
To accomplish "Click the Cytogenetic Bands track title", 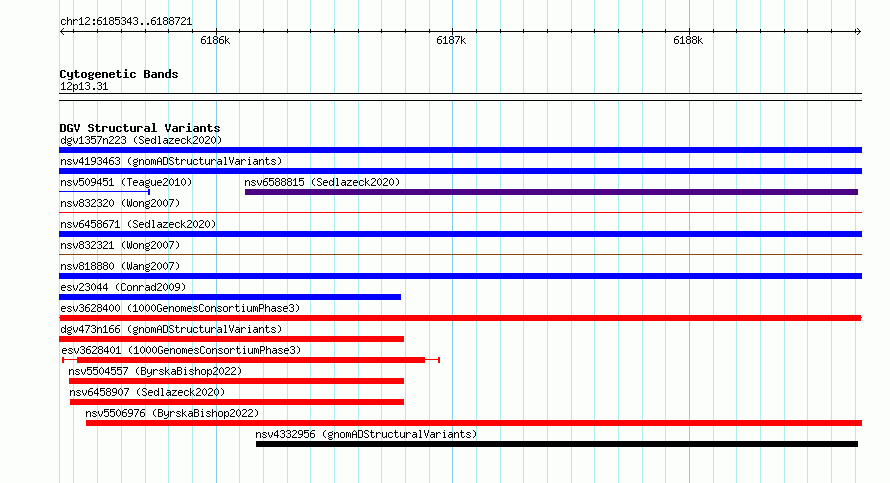I will tap(119, 74).
